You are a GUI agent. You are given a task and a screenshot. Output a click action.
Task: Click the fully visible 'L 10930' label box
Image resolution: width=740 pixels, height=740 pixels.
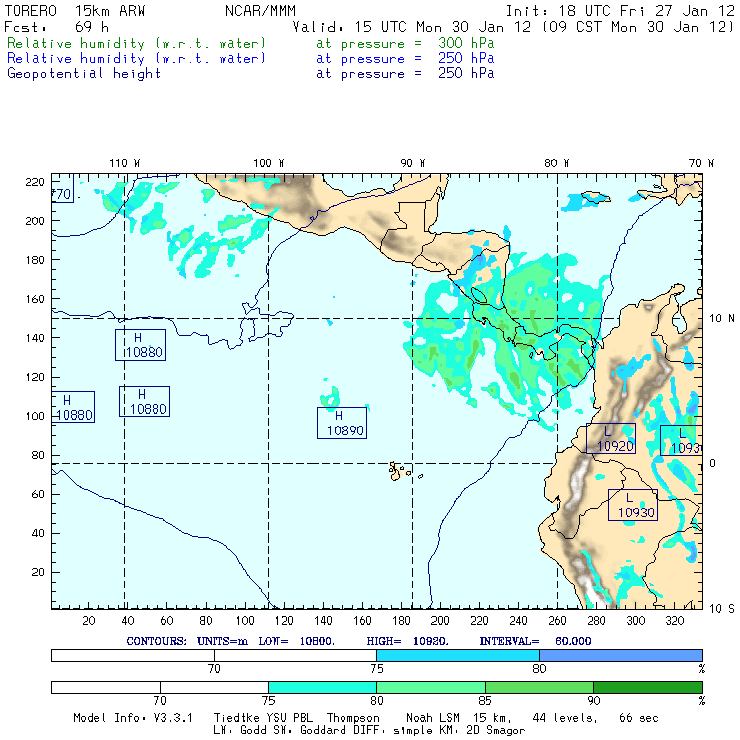point(632,505)
